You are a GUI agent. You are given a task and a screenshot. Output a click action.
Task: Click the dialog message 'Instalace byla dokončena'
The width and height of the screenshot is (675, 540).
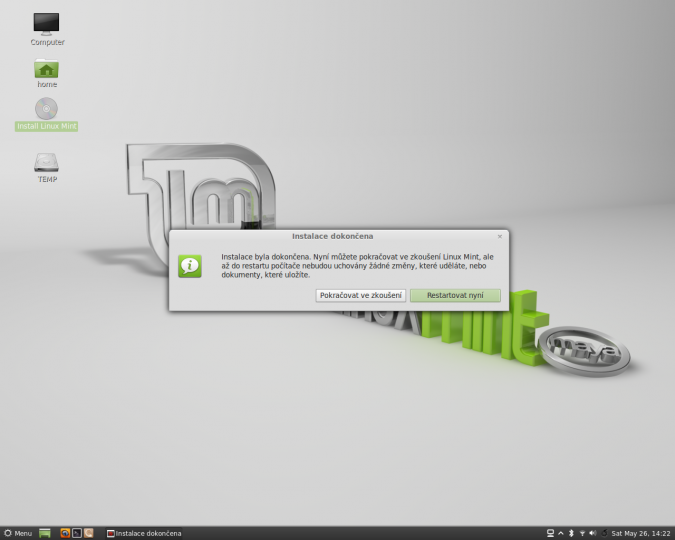pos(265,257)
